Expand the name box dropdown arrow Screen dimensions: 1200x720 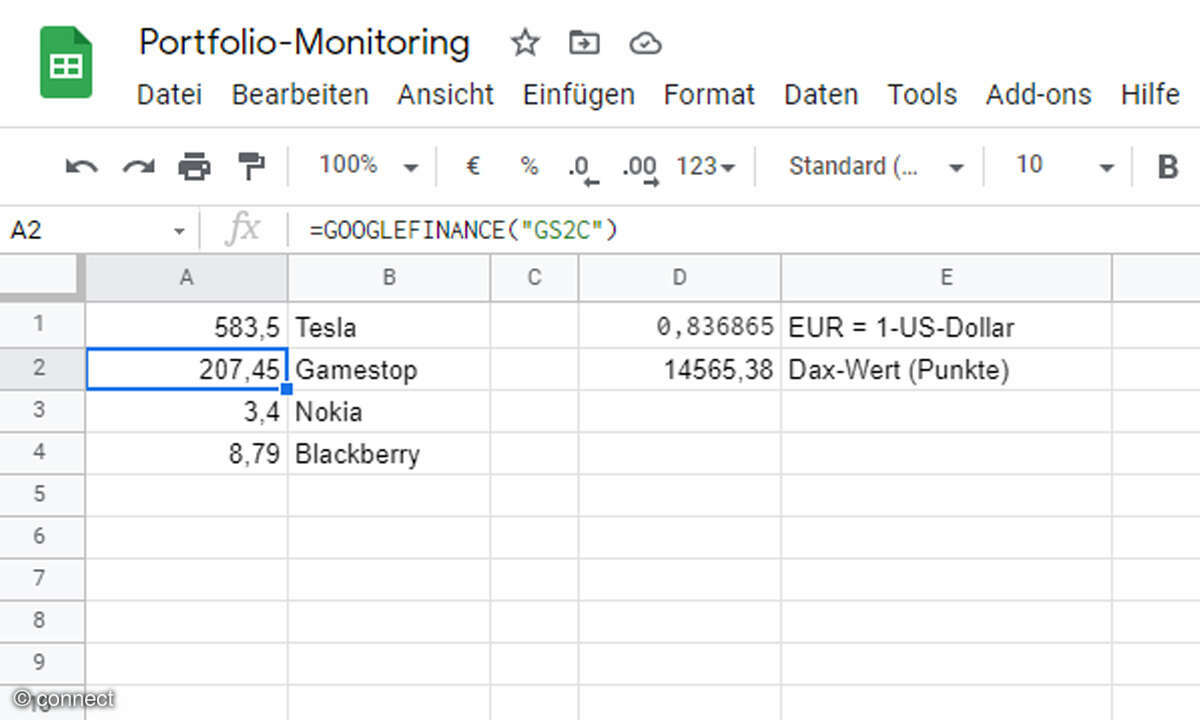pos(179,231)
